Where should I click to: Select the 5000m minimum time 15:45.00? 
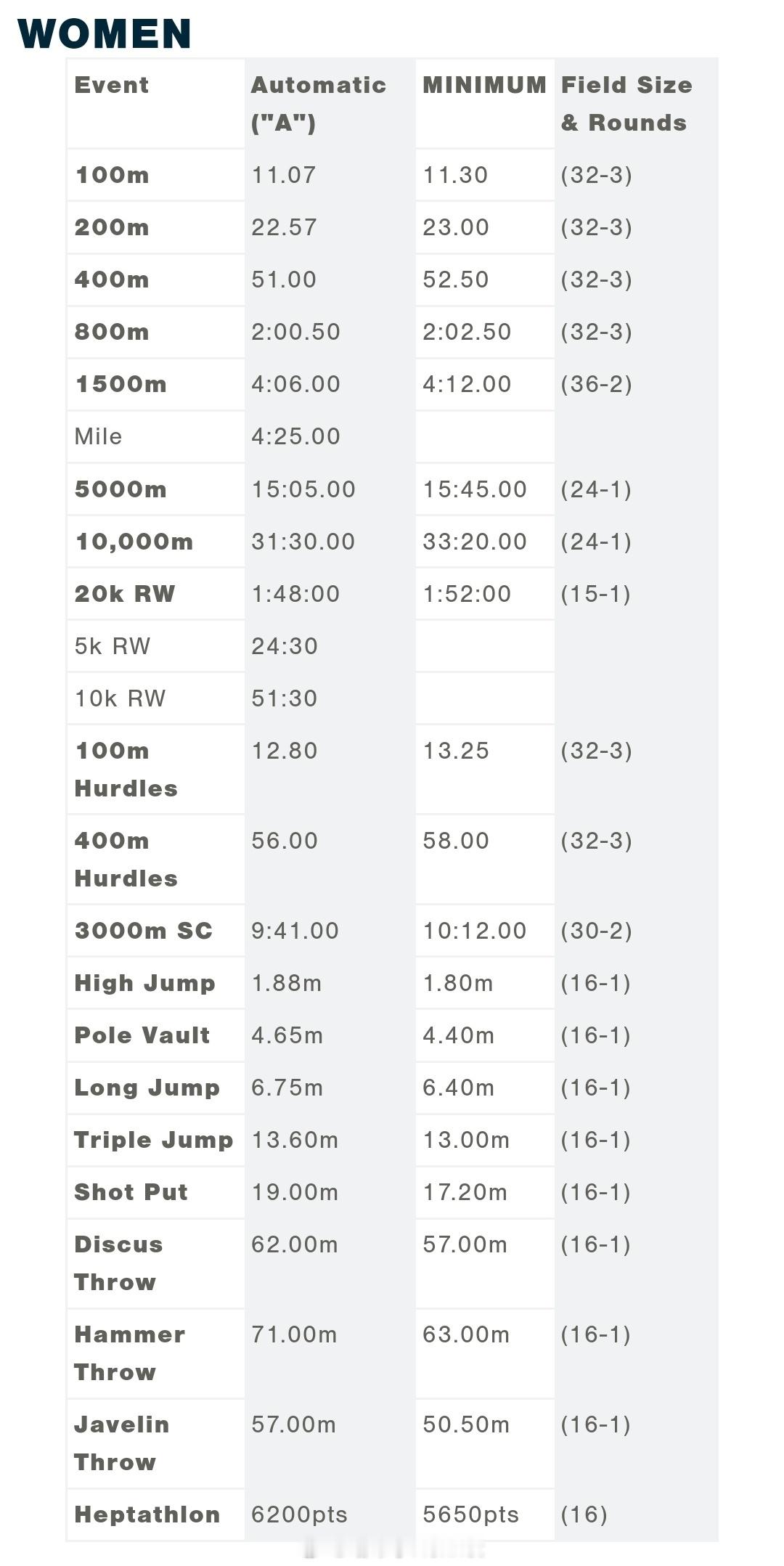tap(475, 489)
